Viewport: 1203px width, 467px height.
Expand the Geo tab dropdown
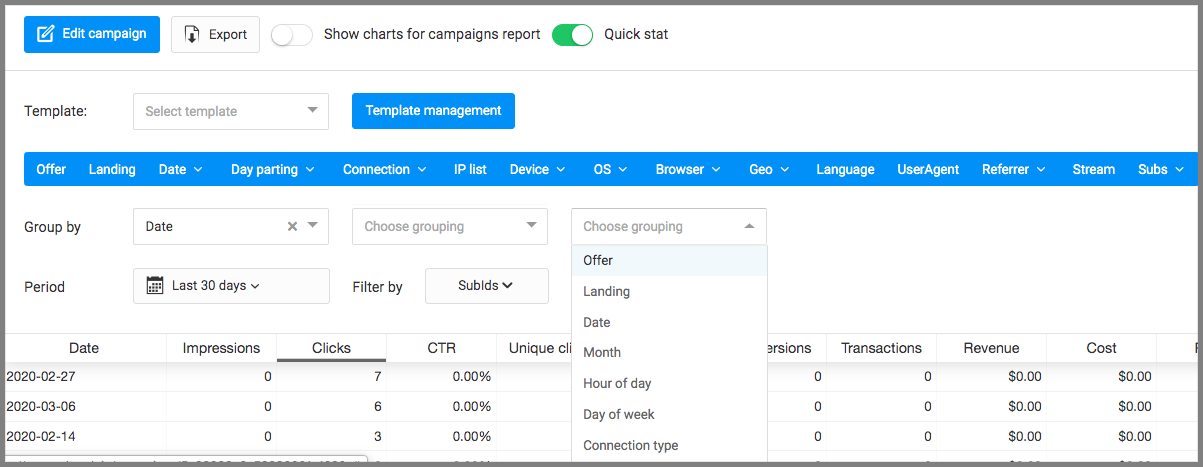coord(768,170)
